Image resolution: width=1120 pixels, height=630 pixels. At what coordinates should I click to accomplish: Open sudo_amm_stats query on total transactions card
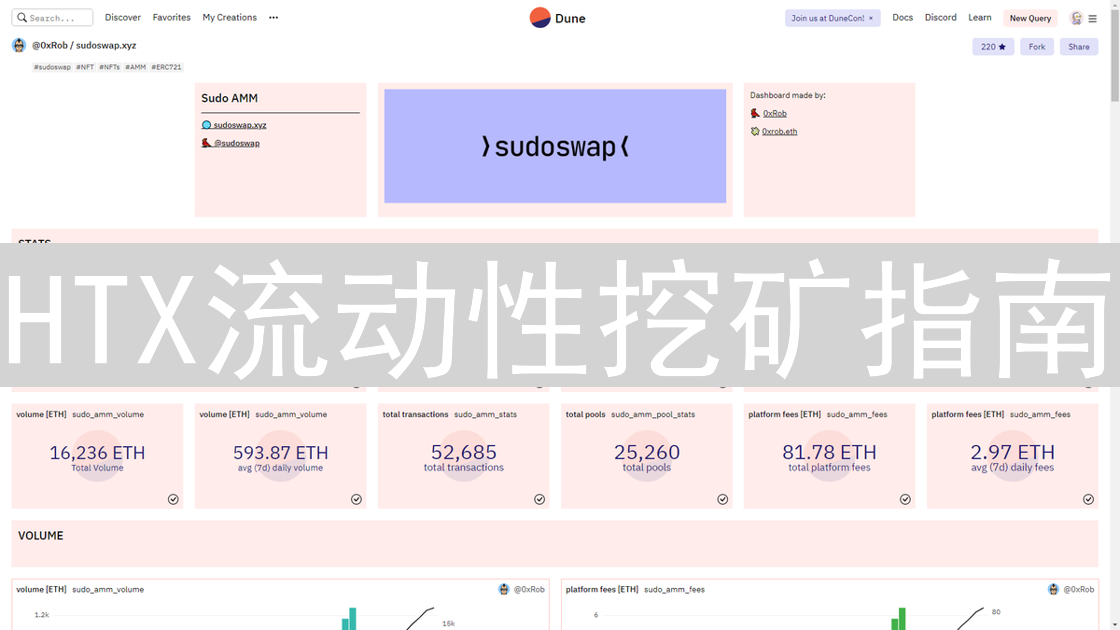coord(486,414)
